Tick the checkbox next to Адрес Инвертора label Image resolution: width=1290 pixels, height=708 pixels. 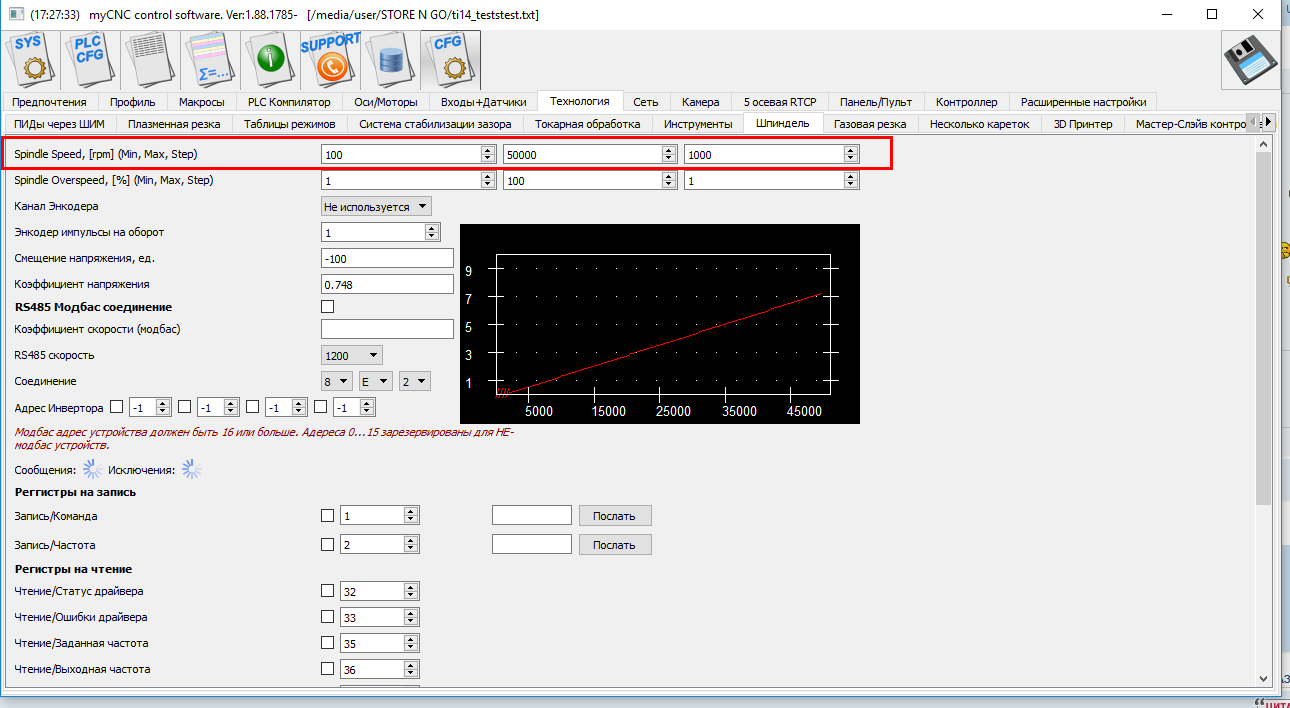coord(117,407)
